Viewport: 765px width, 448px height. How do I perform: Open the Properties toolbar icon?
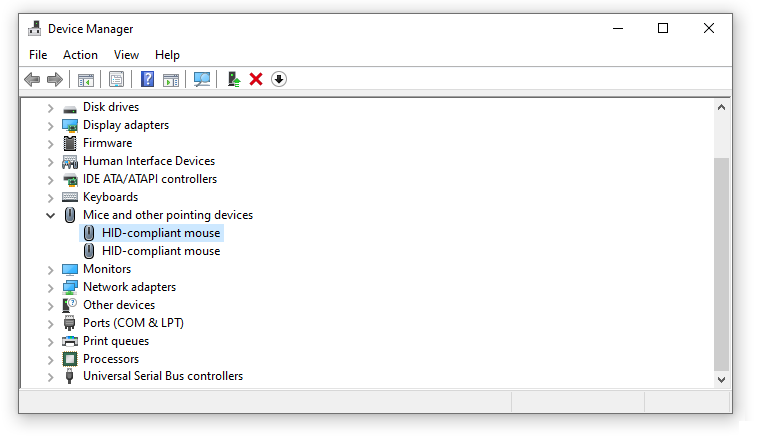pyautogui.click(x=116, y=79)
